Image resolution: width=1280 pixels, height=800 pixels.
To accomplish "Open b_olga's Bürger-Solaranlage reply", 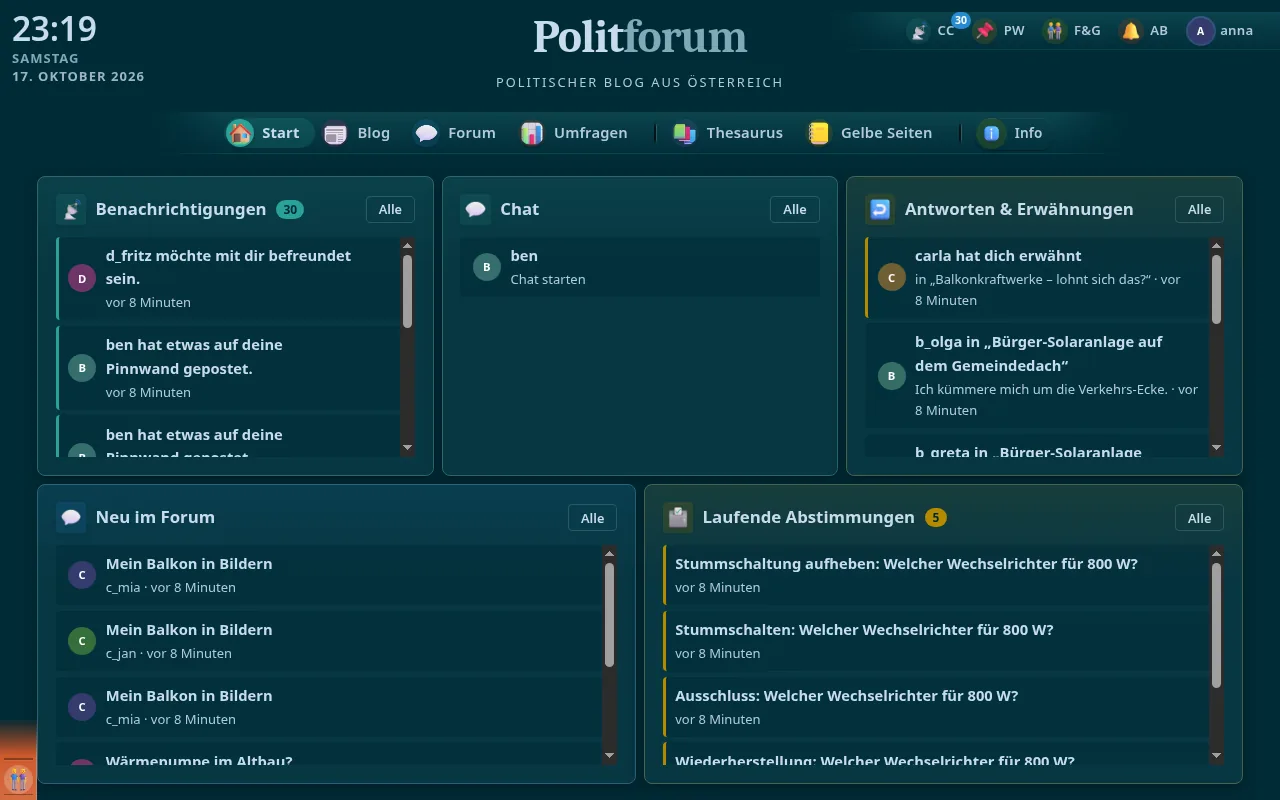I will (x=1036, y=376).
